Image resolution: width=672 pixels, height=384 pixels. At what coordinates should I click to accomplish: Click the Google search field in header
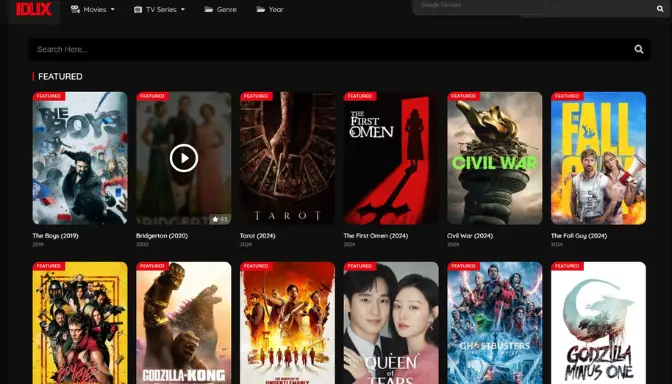coord(479,6)
